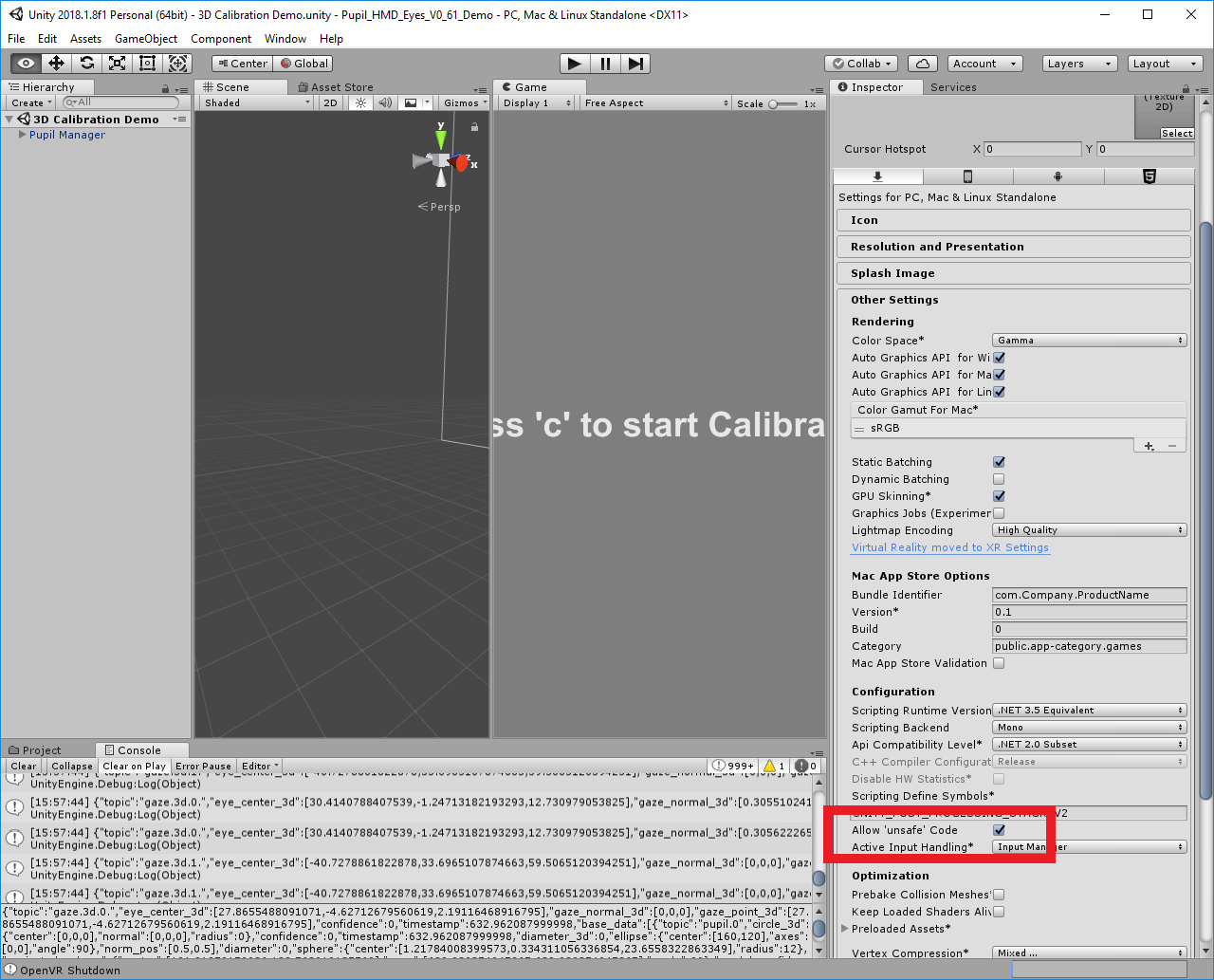Select iOS platform settings tab
Screen dimensions: 1214x980
point(967,176)
